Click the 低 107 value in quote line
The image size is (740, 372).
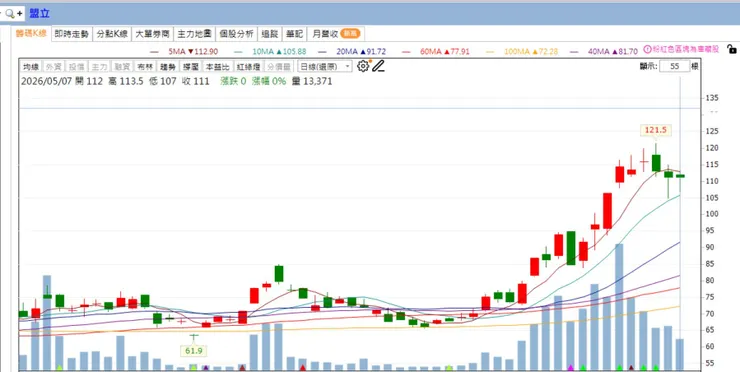tap(162, 81)
